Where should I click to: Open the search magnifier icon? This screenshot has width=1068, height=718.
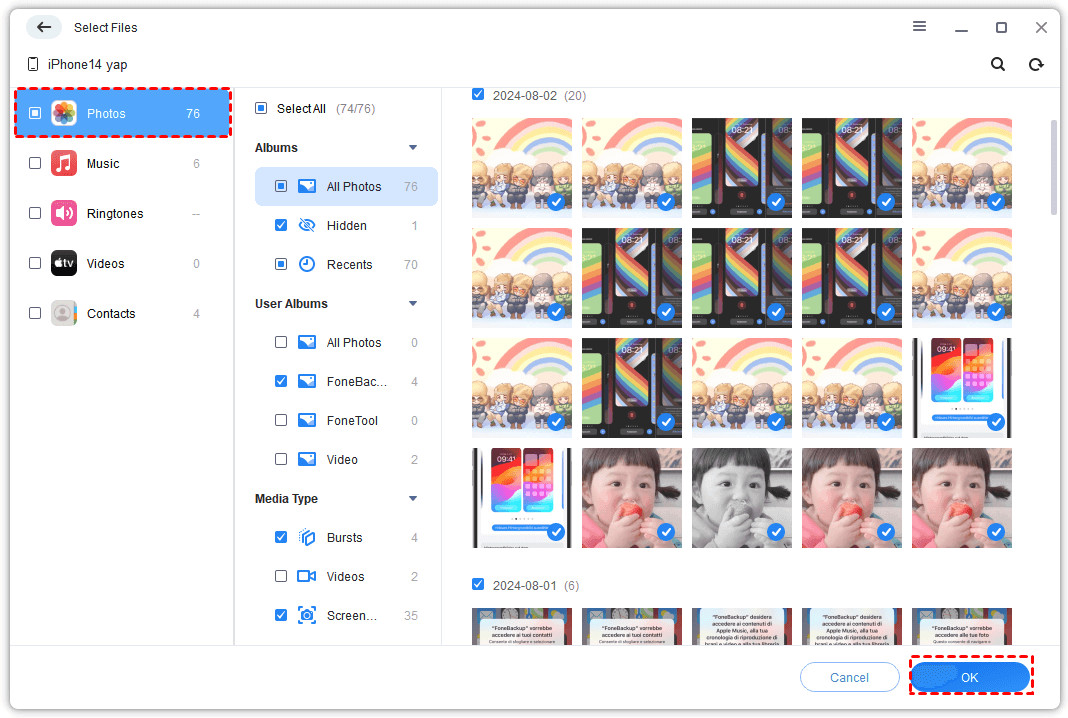pos(998,64)
